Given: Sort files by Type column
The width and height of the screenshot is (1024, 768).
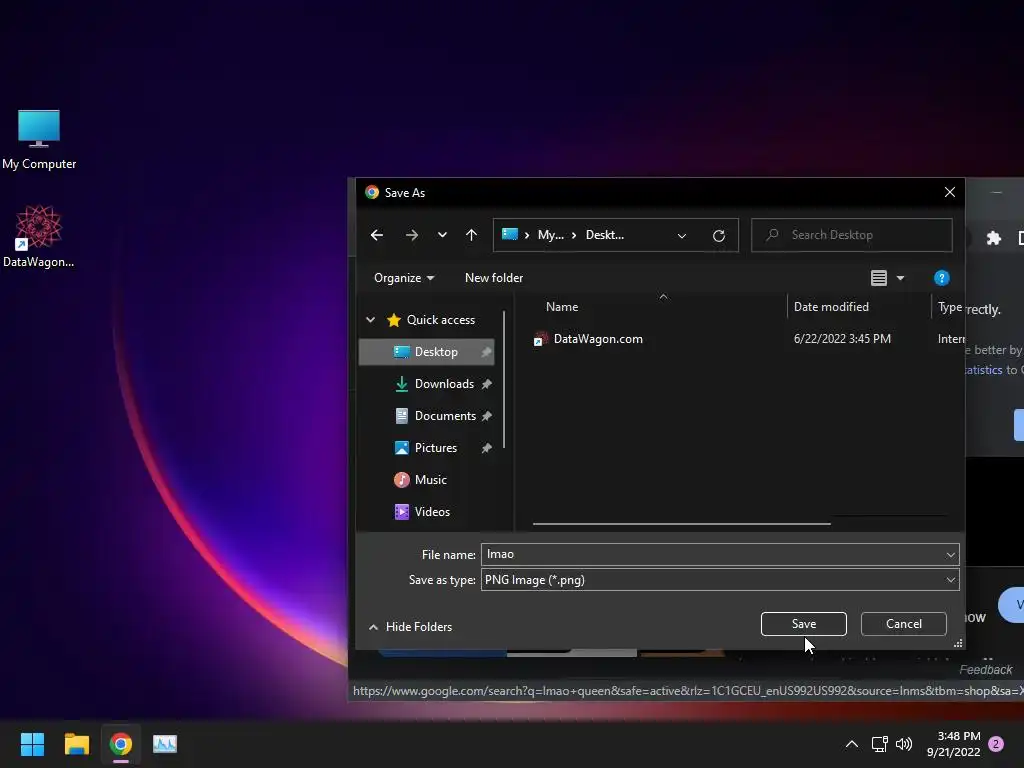Looking at the screenshot, I should point(948,307).
